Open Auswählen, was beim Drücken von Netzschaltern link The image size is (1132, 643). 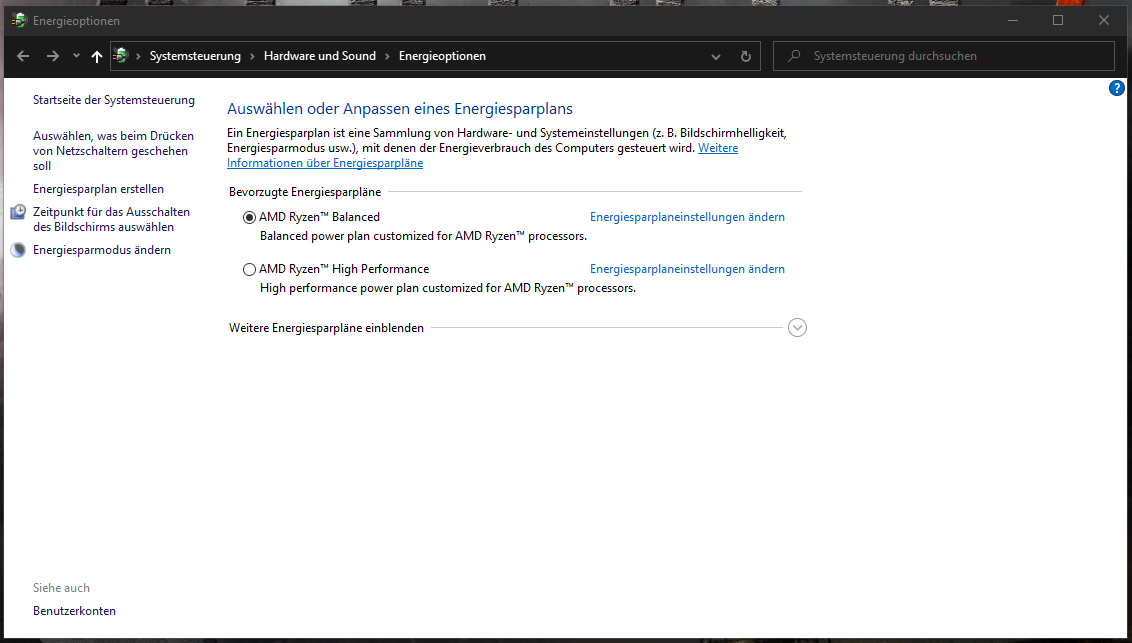tap(113, 151)
